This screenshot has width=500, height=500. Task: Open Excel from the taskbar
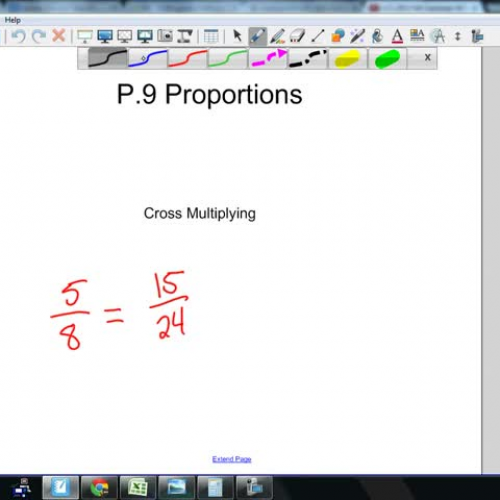click(138, 488)
